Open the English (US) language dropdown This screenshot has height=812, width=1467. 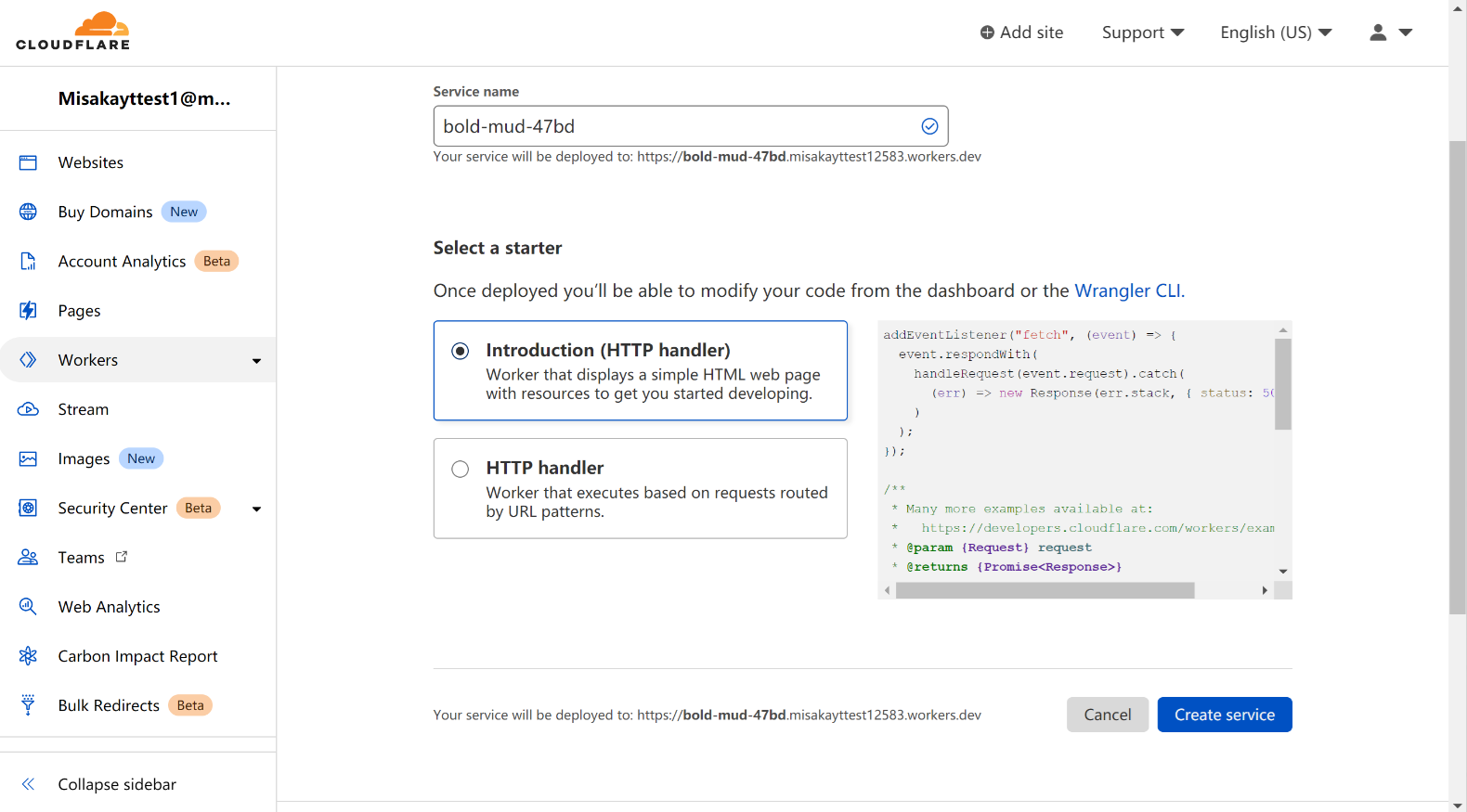tap(1276, 32)
